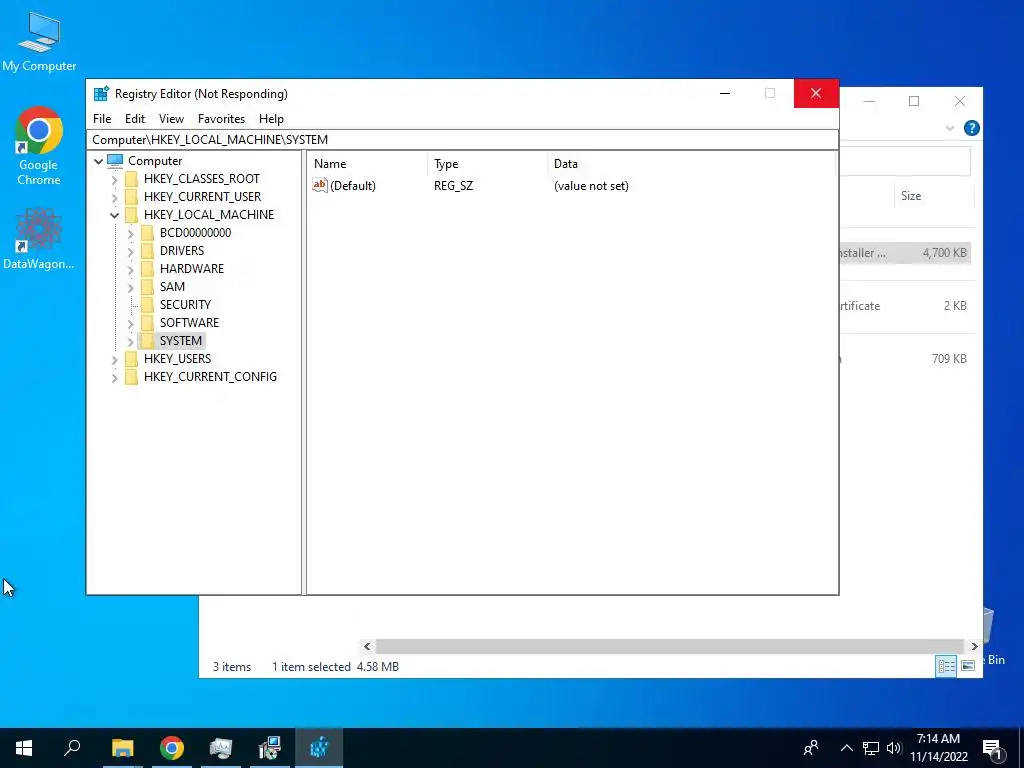The height and width of the screenshot is (768, 1024).
Task: Click the '(value not set)' data cell
Action: (591, 185)
